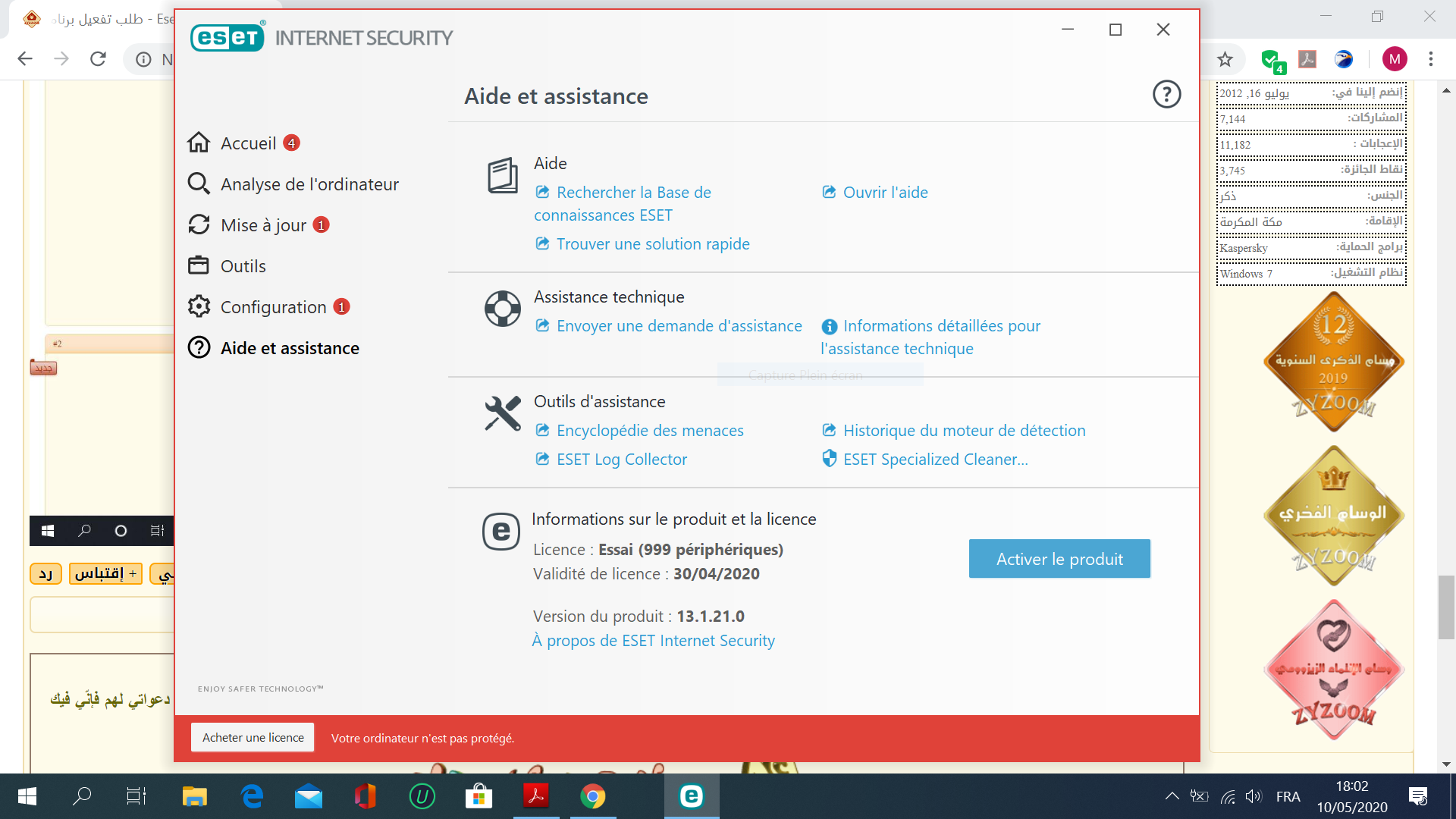
Task: Click the volume icon in system tray
Action: [1254, 796]
